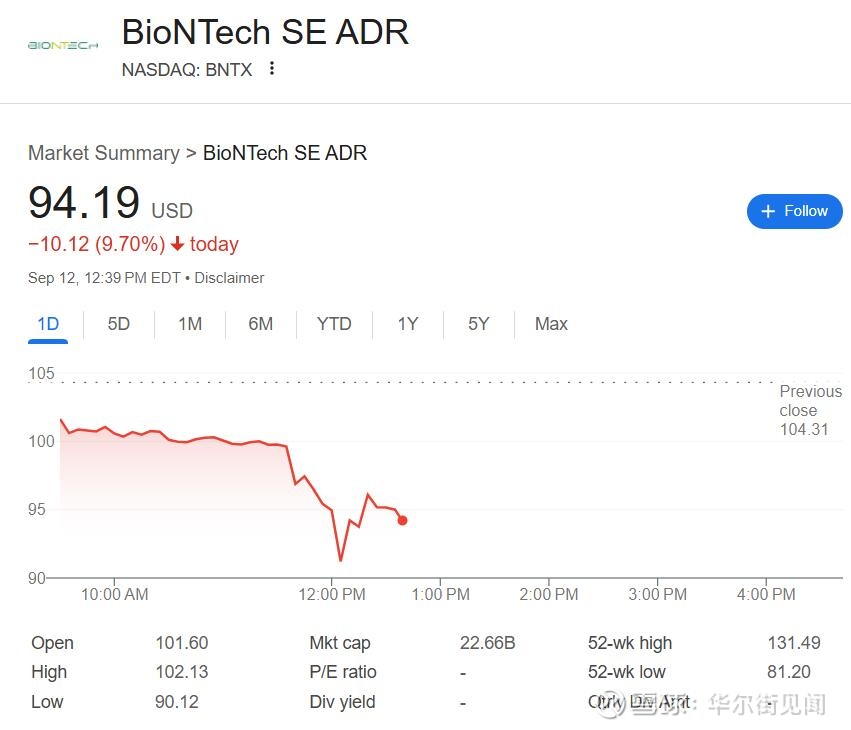
Task: Open the three-dot more options menu
Action: (272, 69)
